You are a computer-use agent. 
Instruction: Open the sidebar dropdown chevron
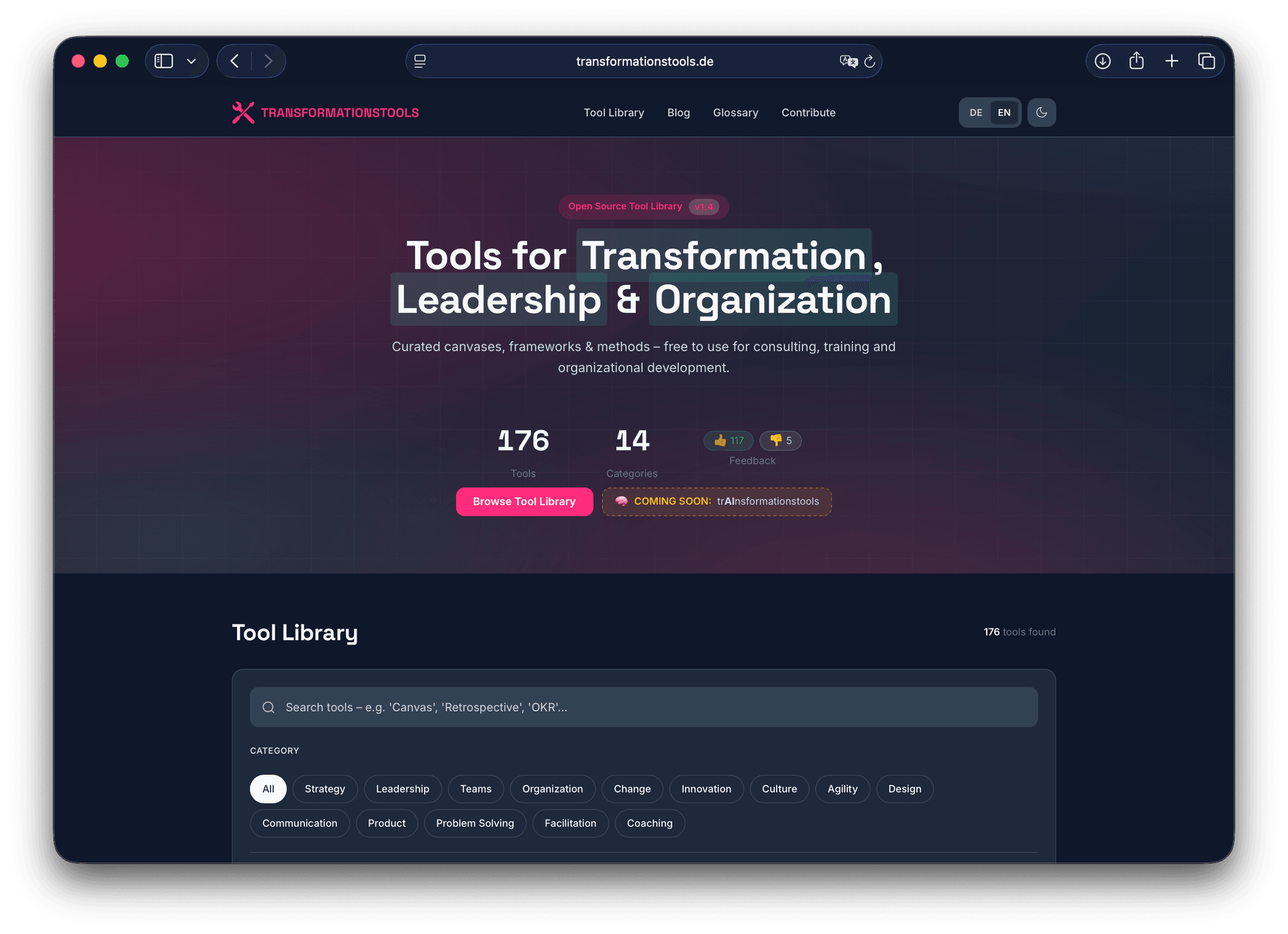191,61
